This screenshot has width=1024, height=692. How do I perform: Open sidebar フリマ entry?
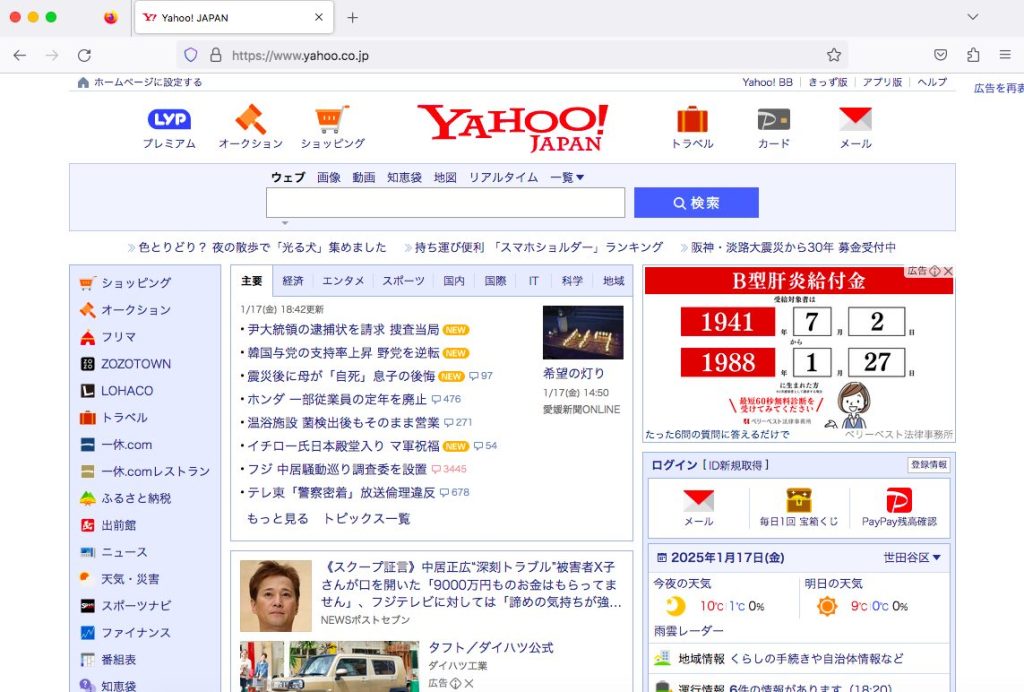[x=108, y=337]
